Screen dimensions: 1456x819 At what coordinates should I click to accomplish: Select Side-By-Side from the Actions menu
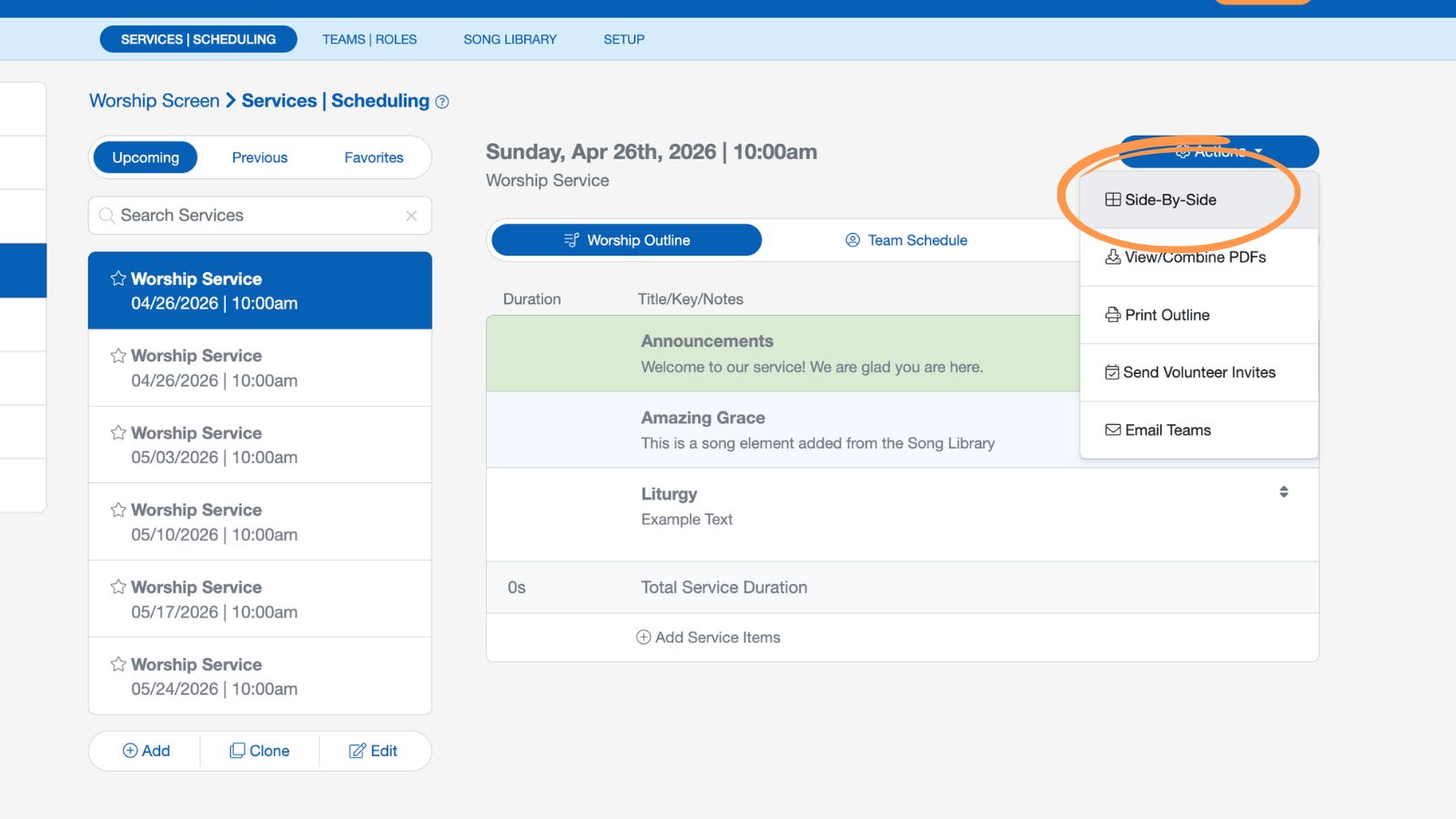1169,199
